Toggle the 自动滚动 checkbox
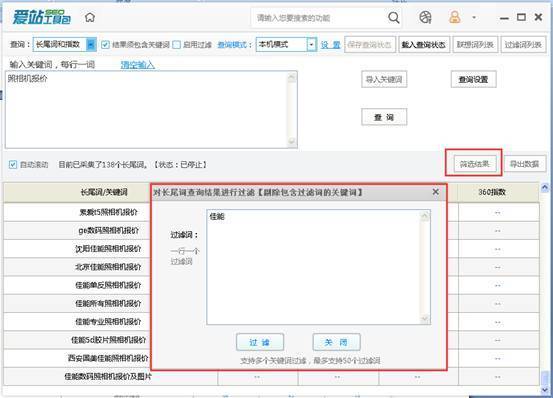553x398 pixels. [x=13, y=164]
